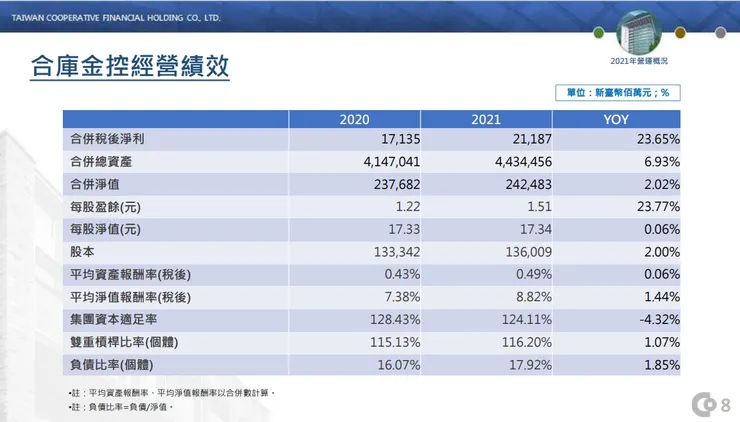Viewport: 740px width, 422px height.
Task: Click the 4,147,041 value
Action: pyautogui.click(x=391, y=162)
